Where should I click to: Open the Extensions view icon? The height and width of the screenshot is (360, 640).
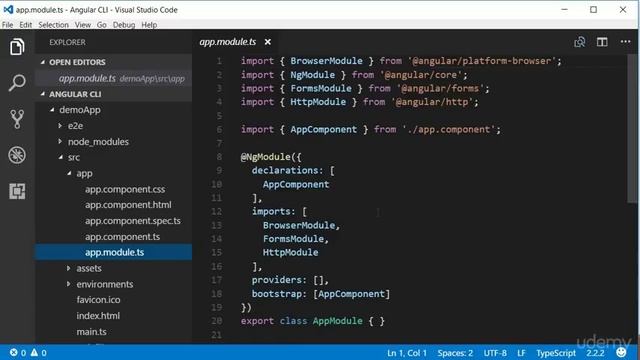pyautogui.click(x=17, y=191)
